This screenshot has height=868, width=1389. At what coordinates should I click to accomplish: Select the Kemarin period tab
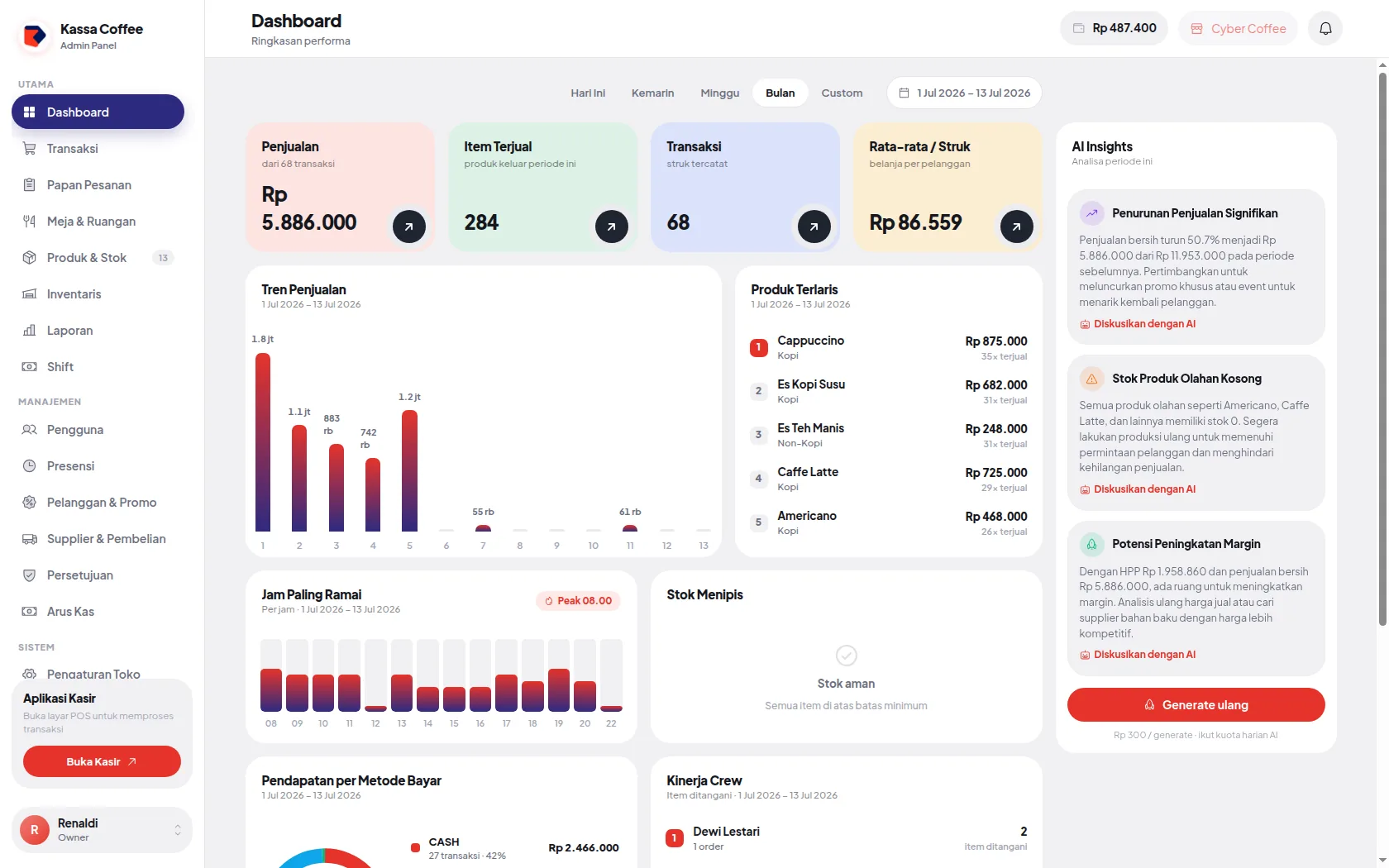click(653, 93)
